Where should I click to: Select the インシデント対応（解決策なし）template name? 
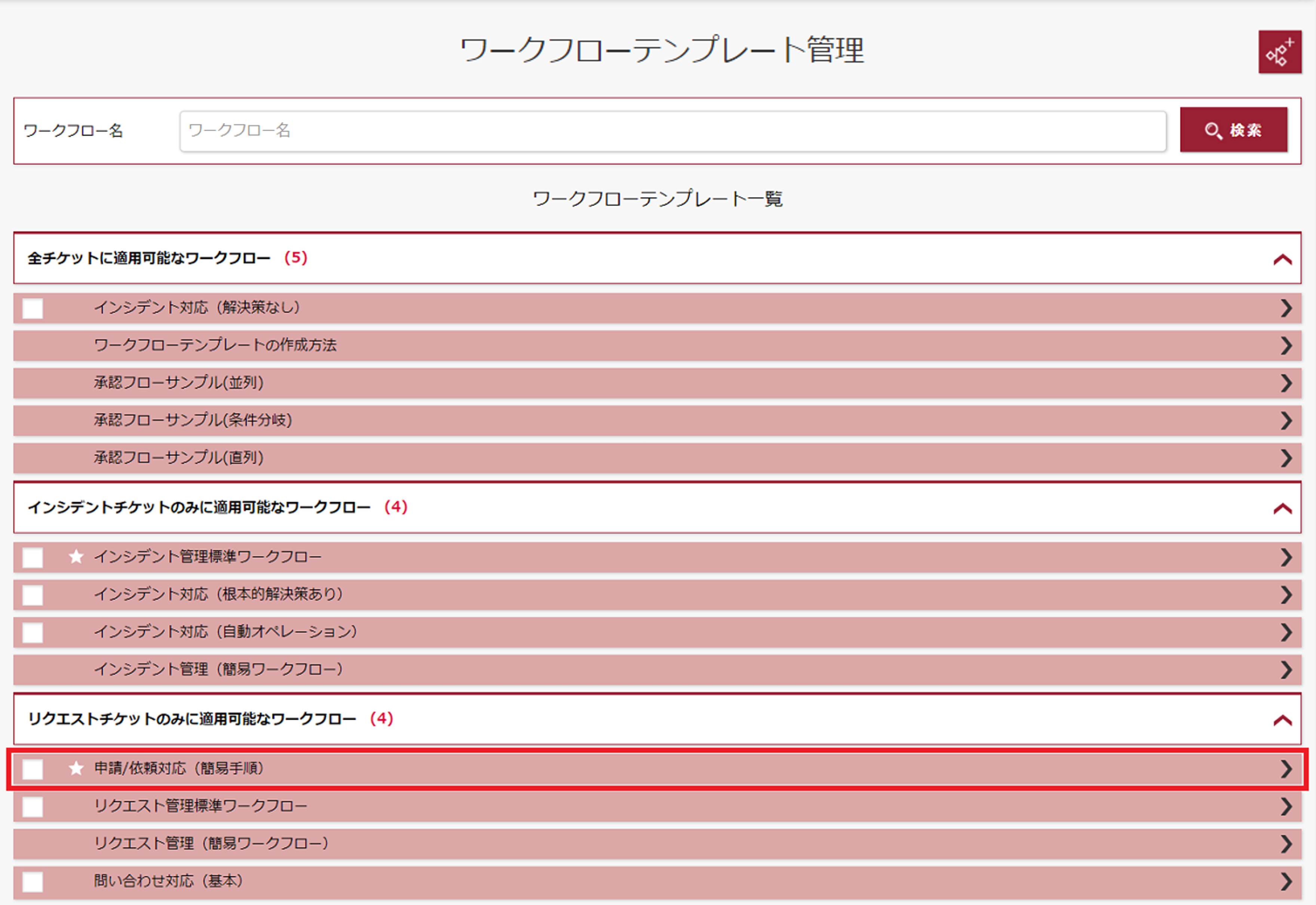click(197, 307)
